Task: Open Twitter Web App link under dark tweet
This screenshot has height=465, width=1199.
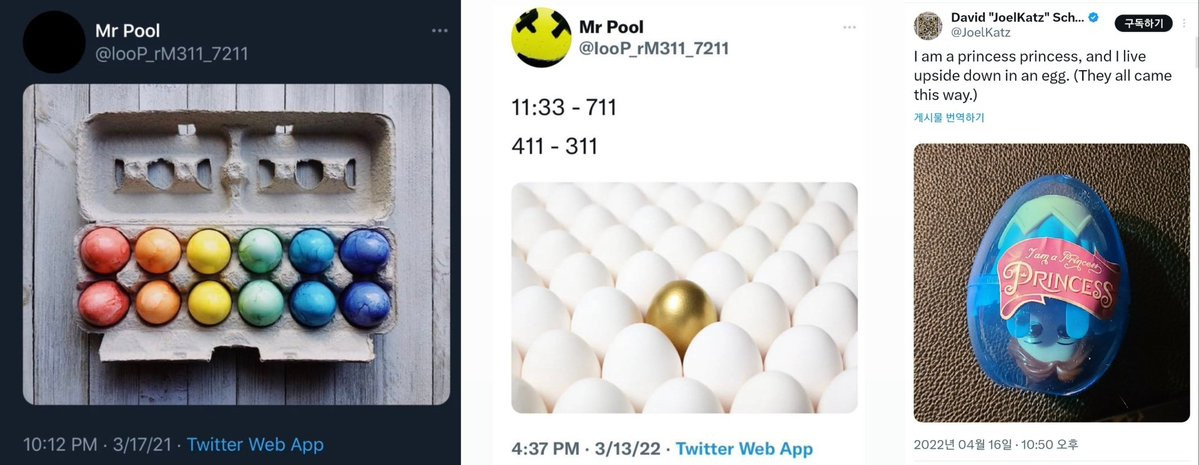Action: [255, 444]
